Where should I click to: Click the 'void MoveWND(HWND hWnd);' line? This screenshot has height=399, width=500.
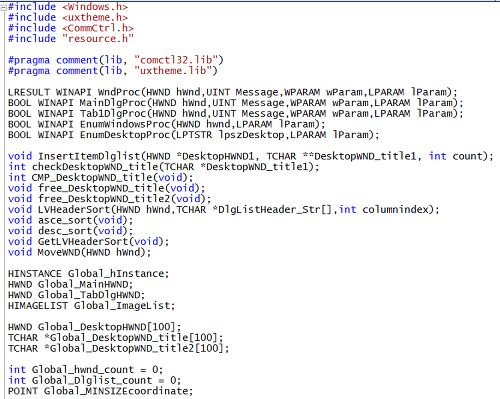click(80, 252)
